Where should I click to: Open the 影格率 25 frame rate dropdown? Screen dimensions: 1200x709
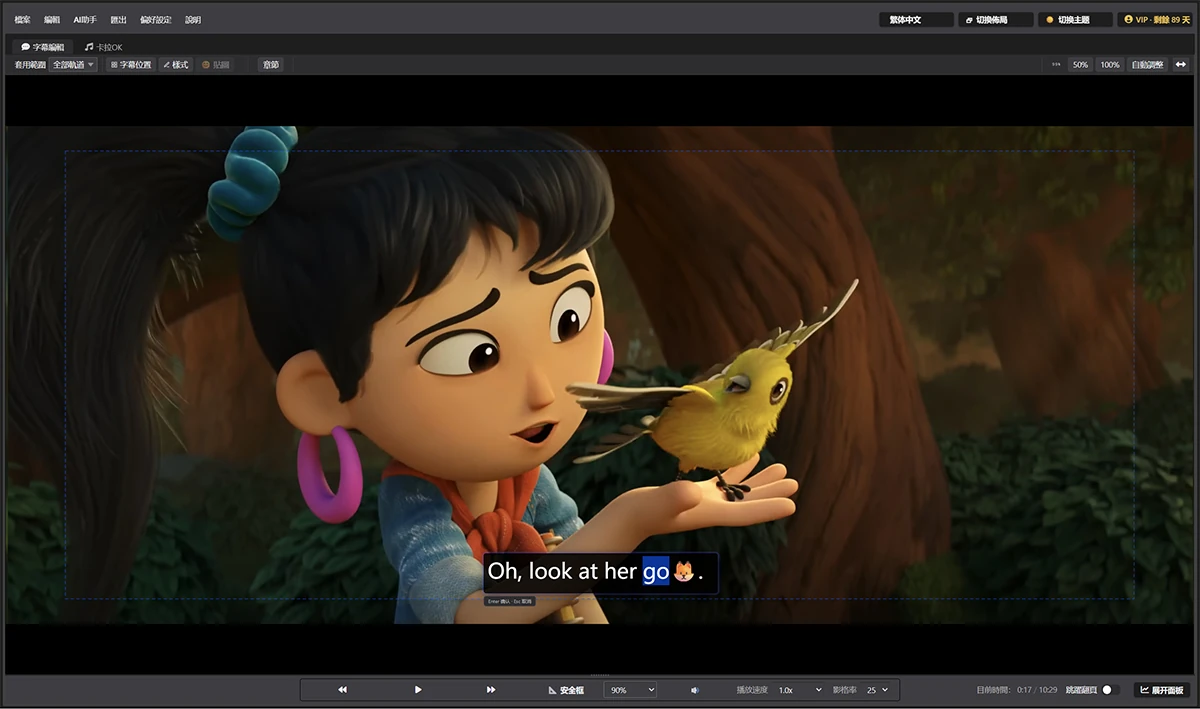(x=877, y=690)
